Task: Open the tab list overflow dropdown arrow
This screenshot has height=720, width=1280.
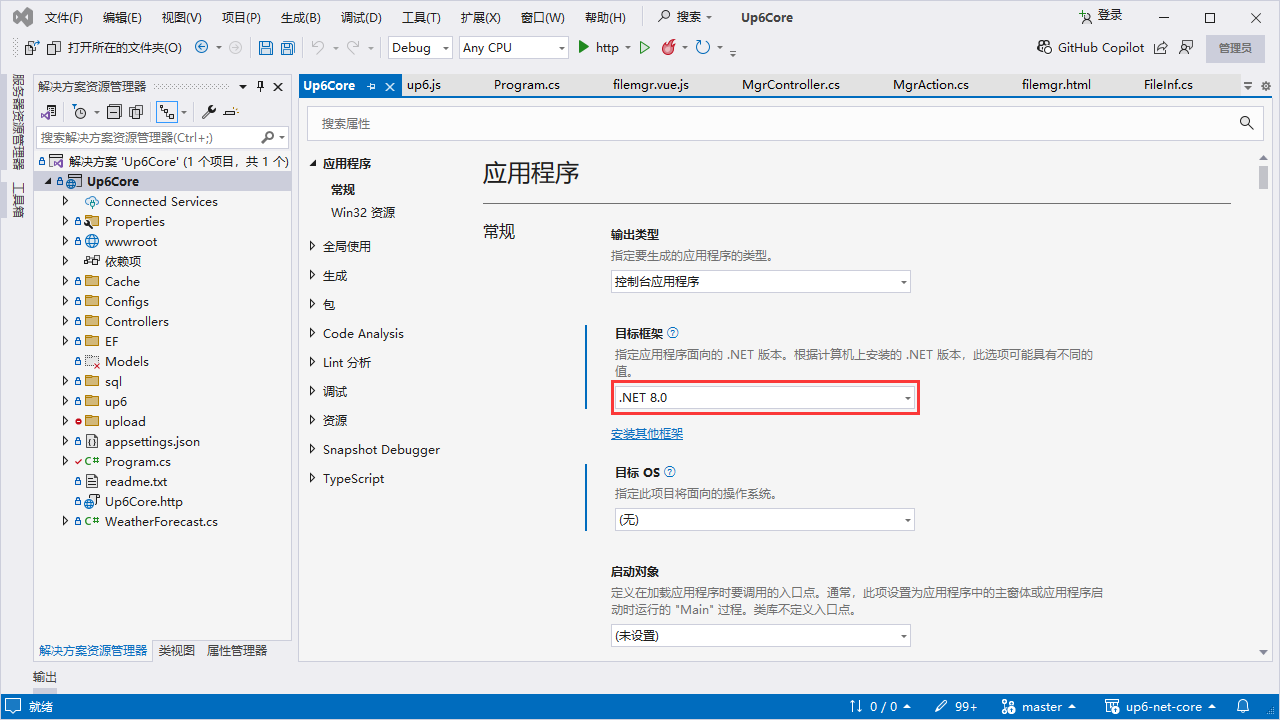Action: click(x=1248, y=86)
